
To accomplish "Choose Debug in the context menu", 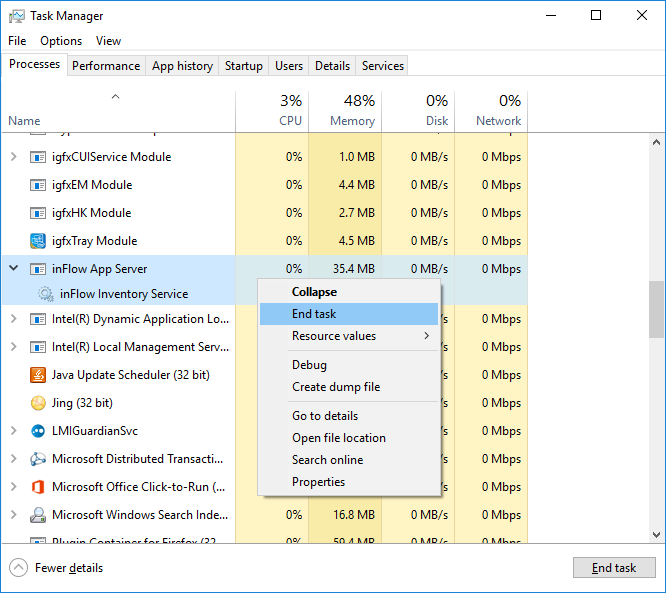I will coord(349,365).
